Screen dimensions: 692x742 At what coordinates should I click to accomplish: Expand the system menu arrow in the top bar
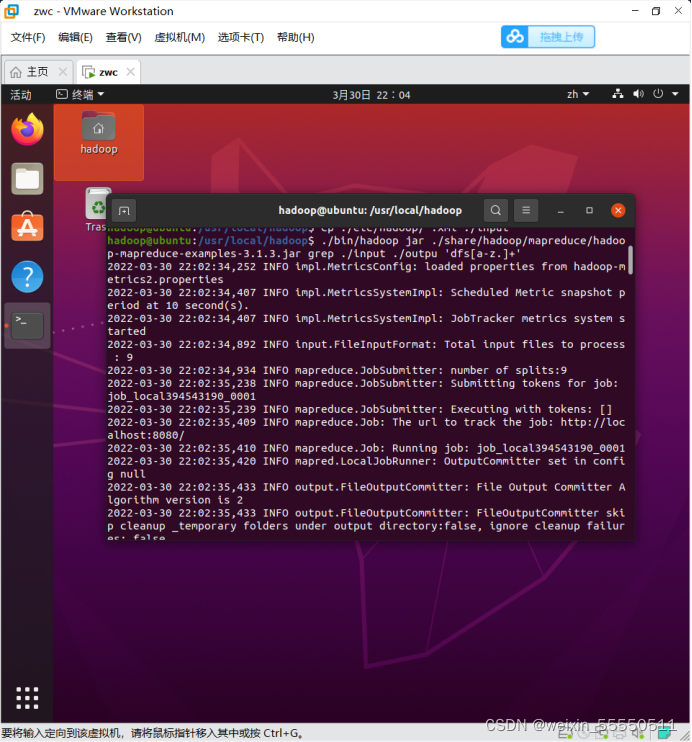pos(675,94)
